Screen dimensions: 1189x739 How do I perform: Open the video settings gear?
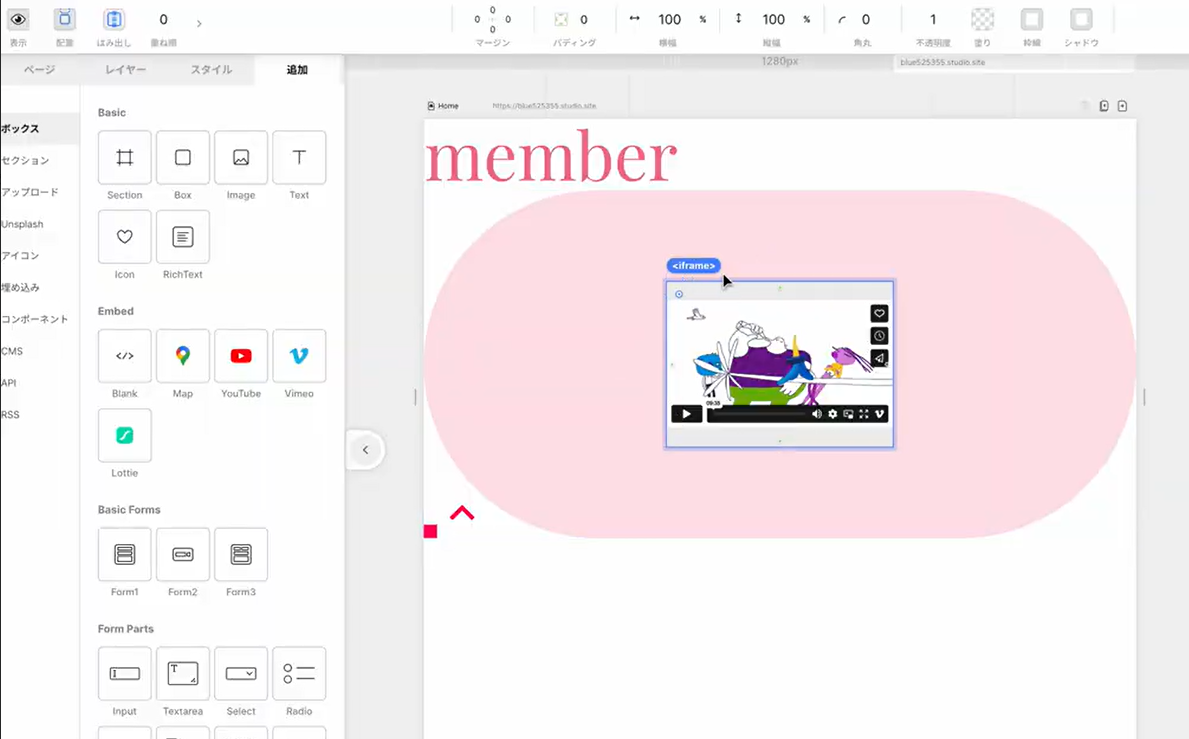[x=833, y=414]
